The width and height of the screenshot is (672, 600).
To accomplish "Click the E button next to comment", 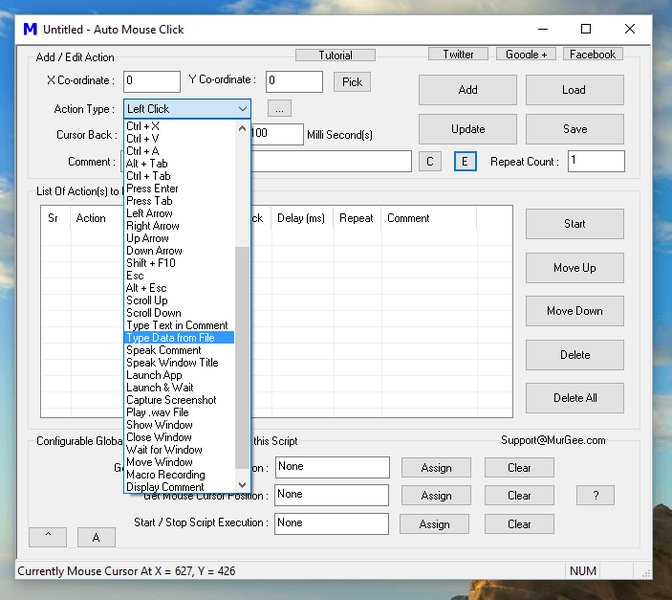I will (465, 161).
